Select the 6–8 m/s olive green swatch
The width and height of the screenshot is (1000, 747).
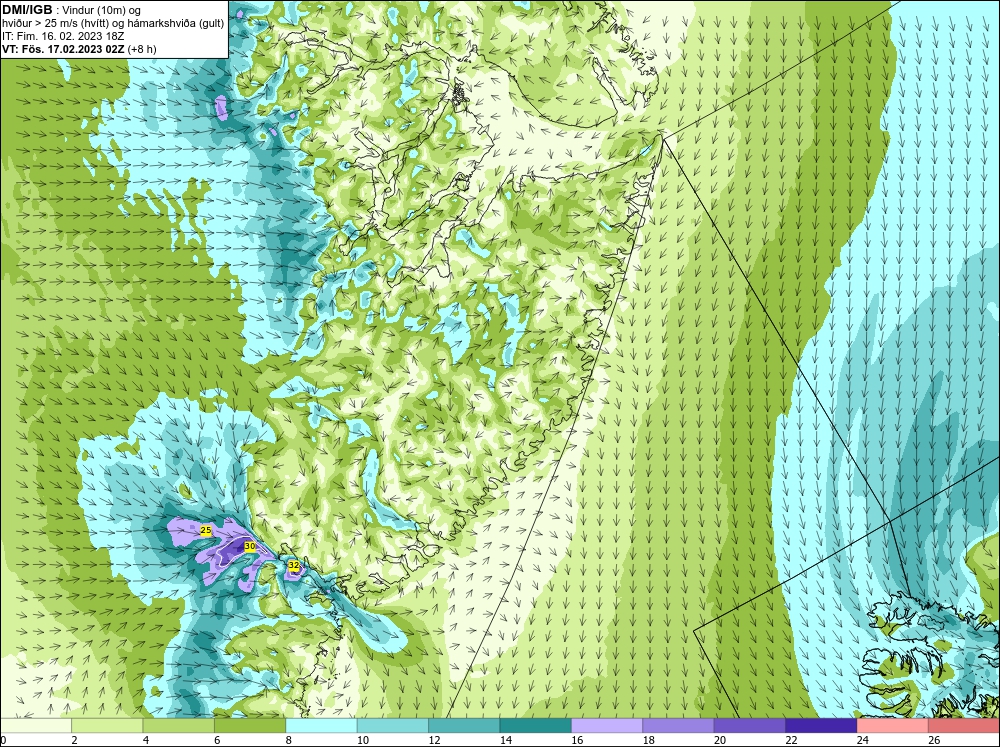250,725
